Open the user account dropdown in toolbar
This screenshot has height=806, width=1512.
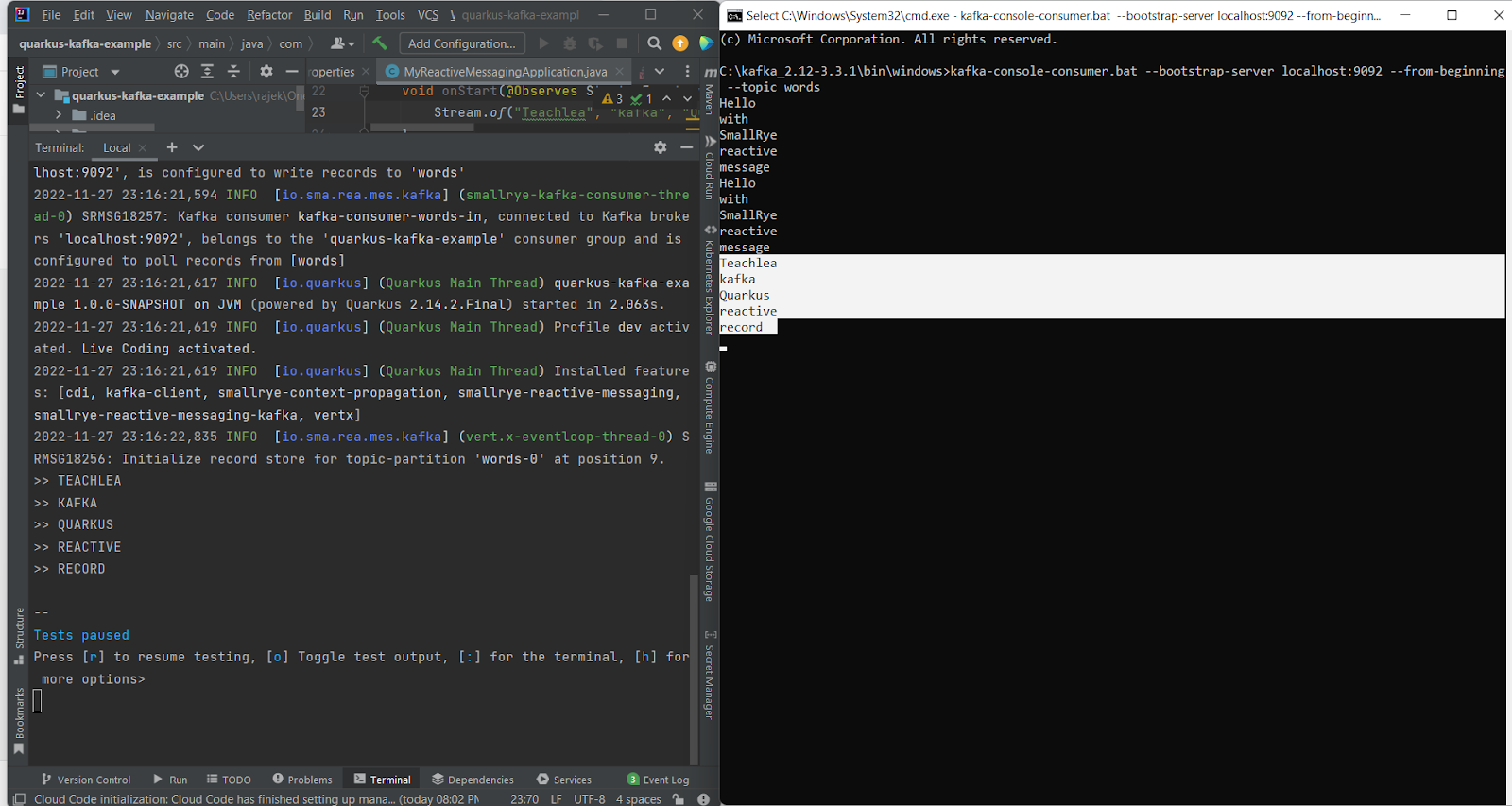342,43
